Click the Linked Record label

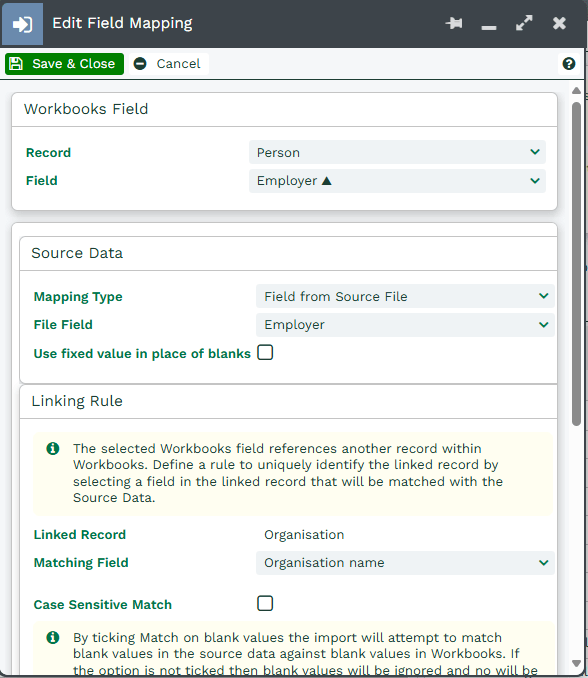pos(80,534)
